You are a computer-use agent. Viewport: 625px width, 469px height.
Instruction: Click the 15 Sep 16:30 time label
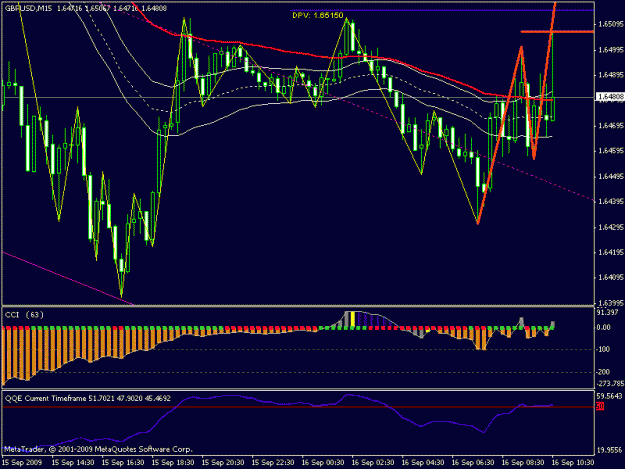pos(123,463)
